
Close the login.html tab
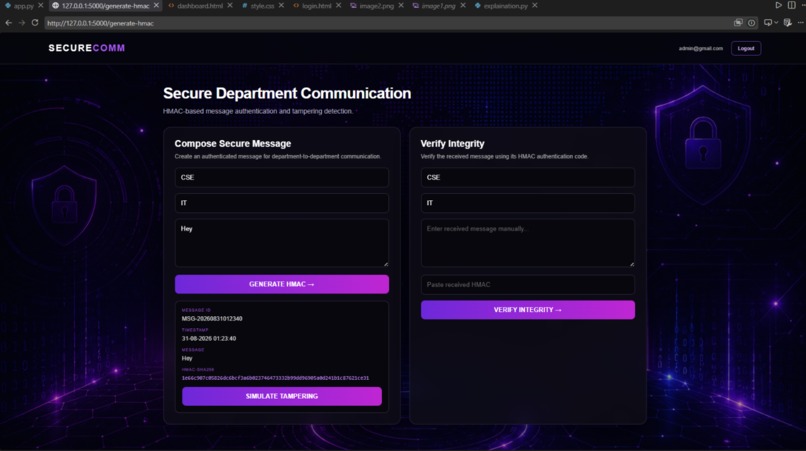(338, 5)
